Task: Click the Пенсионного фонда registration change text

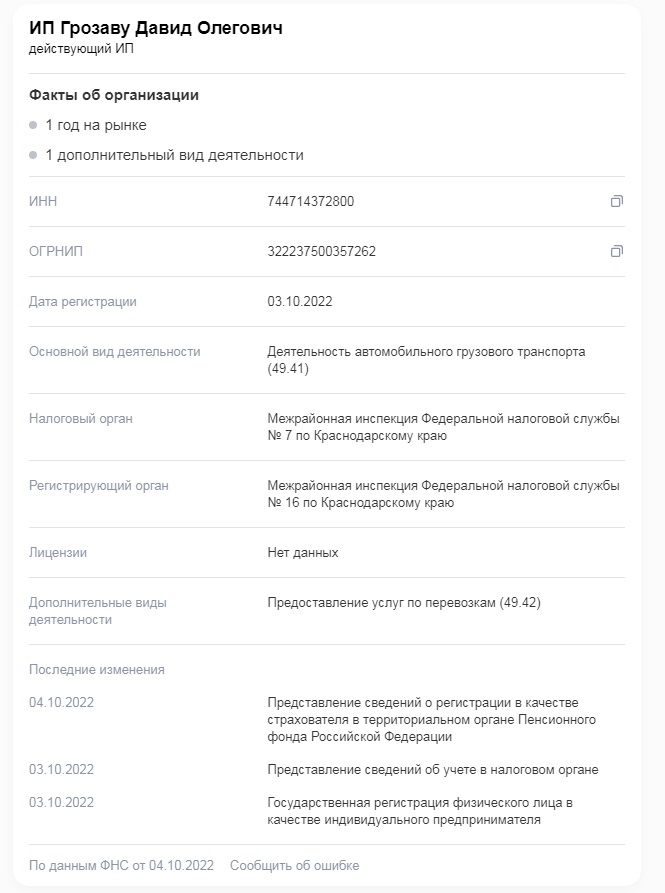Action: (x=432, y=719)
